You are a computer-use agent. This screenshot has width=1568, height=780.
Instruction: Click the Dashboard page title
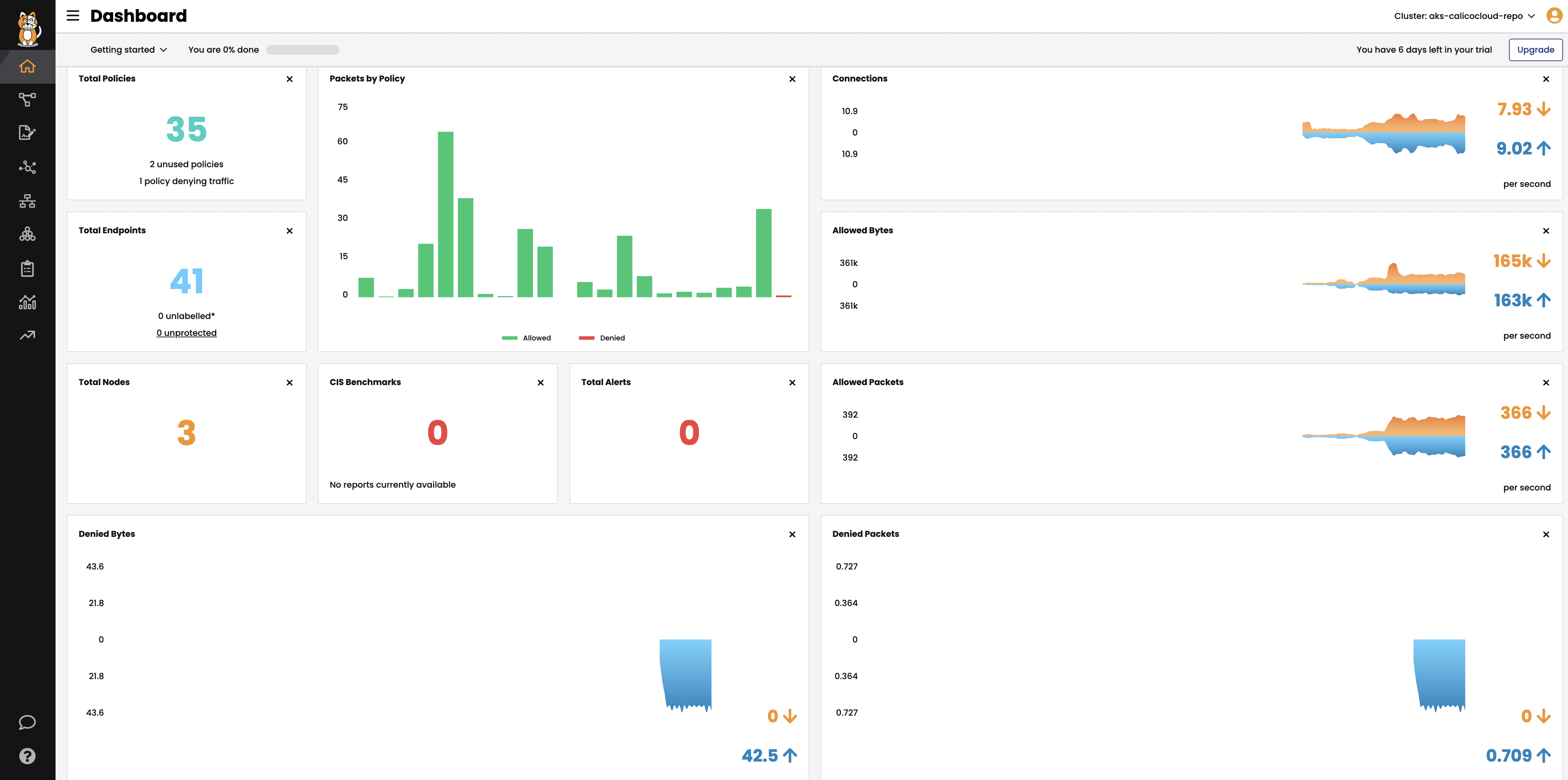click(x=139, y=16)
